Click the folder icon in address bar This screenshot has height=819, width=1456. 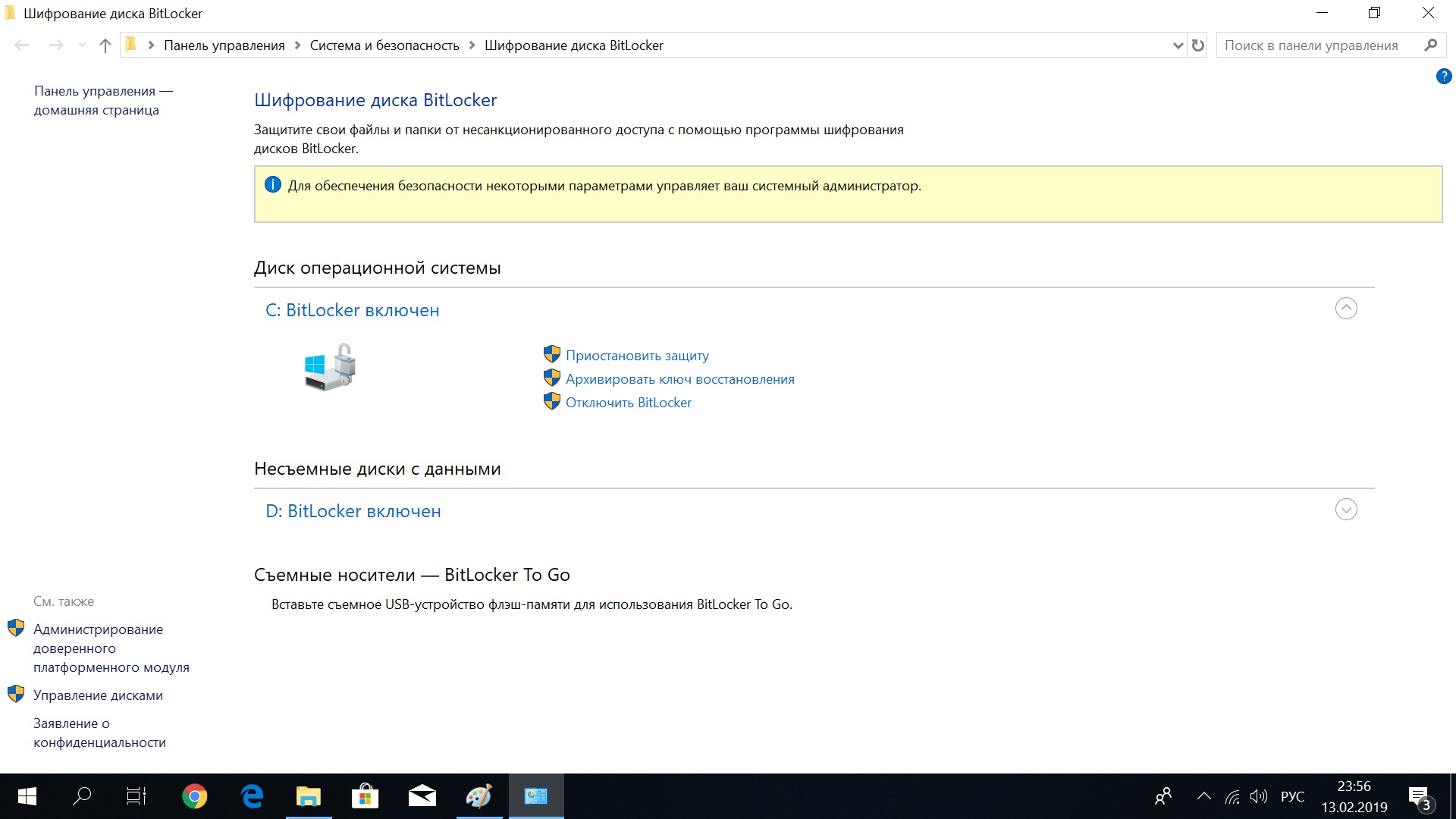click(x=131, y=45)
